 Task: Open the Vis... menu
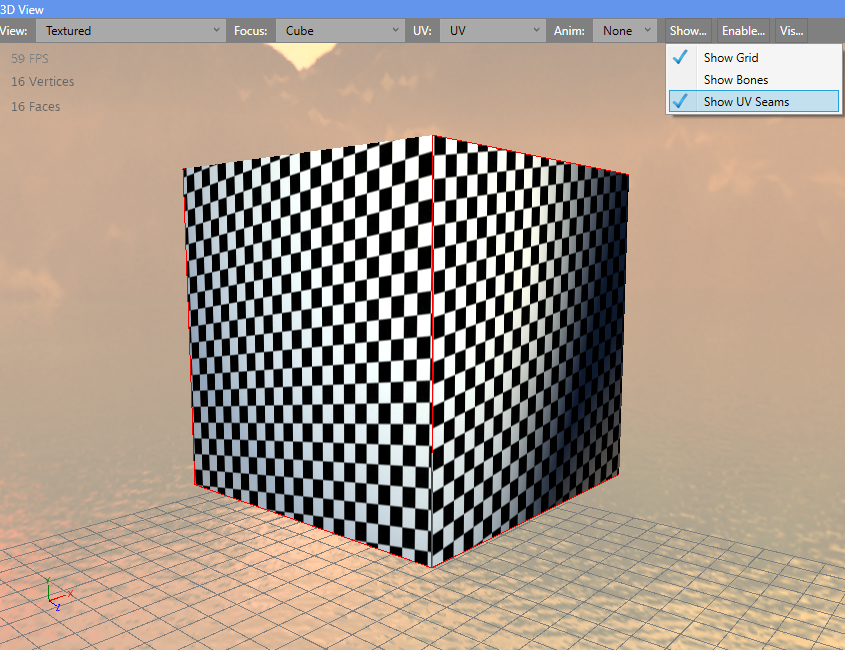click(x=791, y=31)
